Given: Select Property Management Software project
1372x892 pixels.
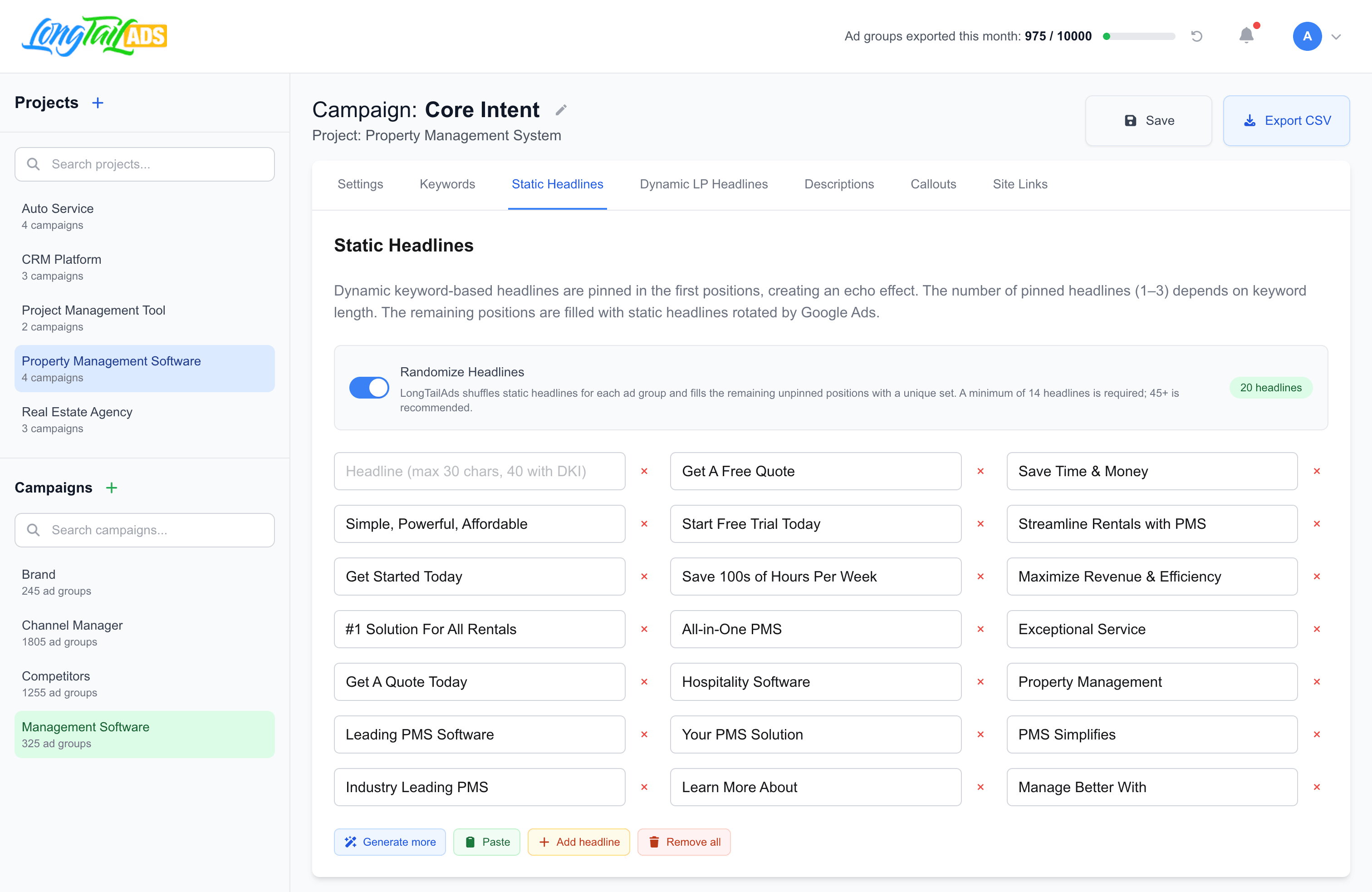Looking at the screenshot, I should pos(145,369).
